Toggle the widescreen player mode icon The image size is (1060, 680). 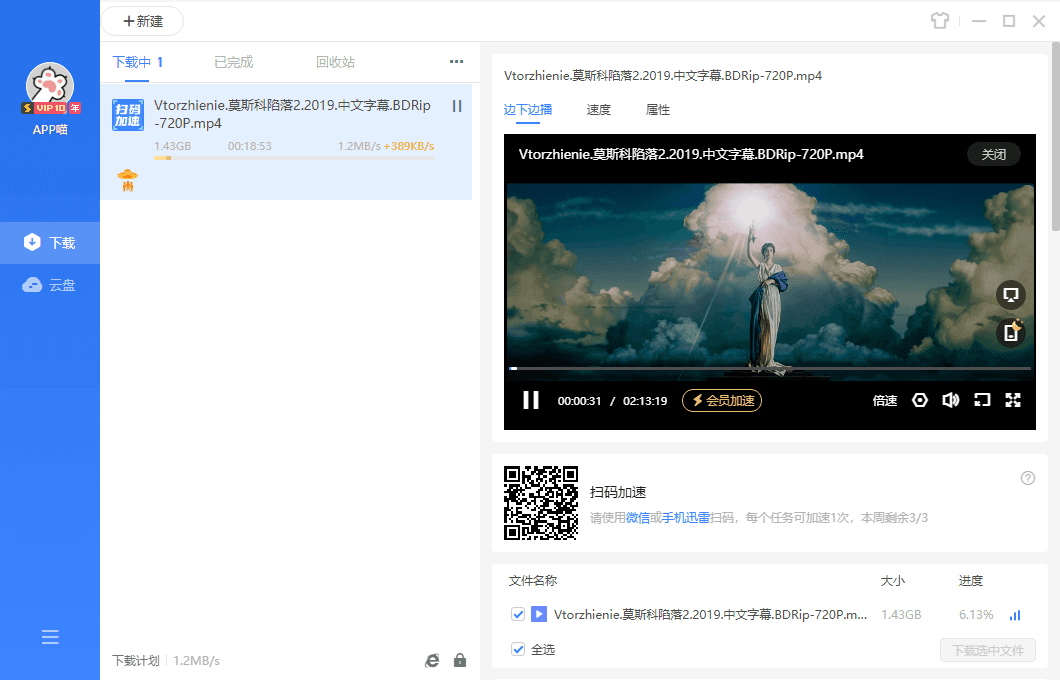pyautogui.click(x=982, y=400)
